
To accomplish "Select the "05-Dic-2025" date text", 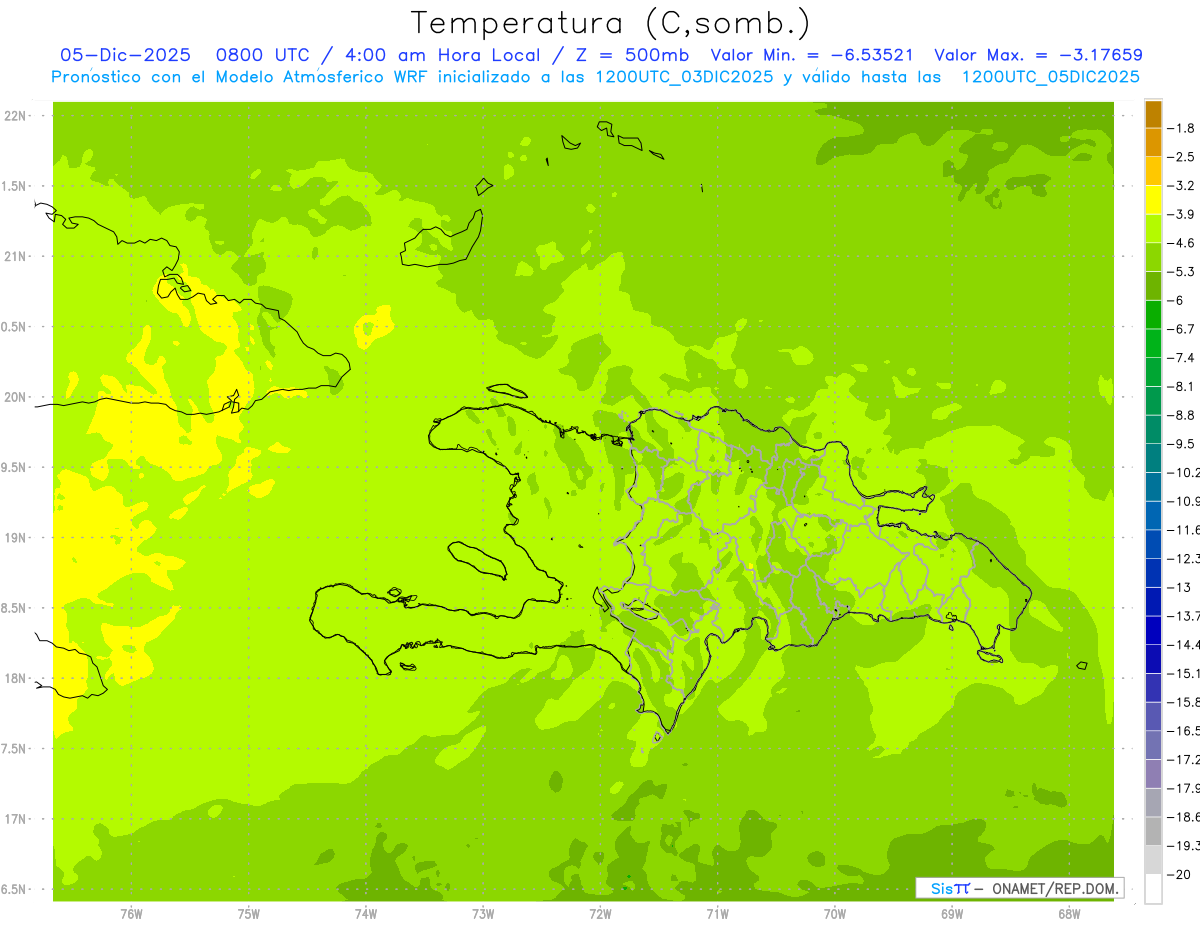I will 124,56.
